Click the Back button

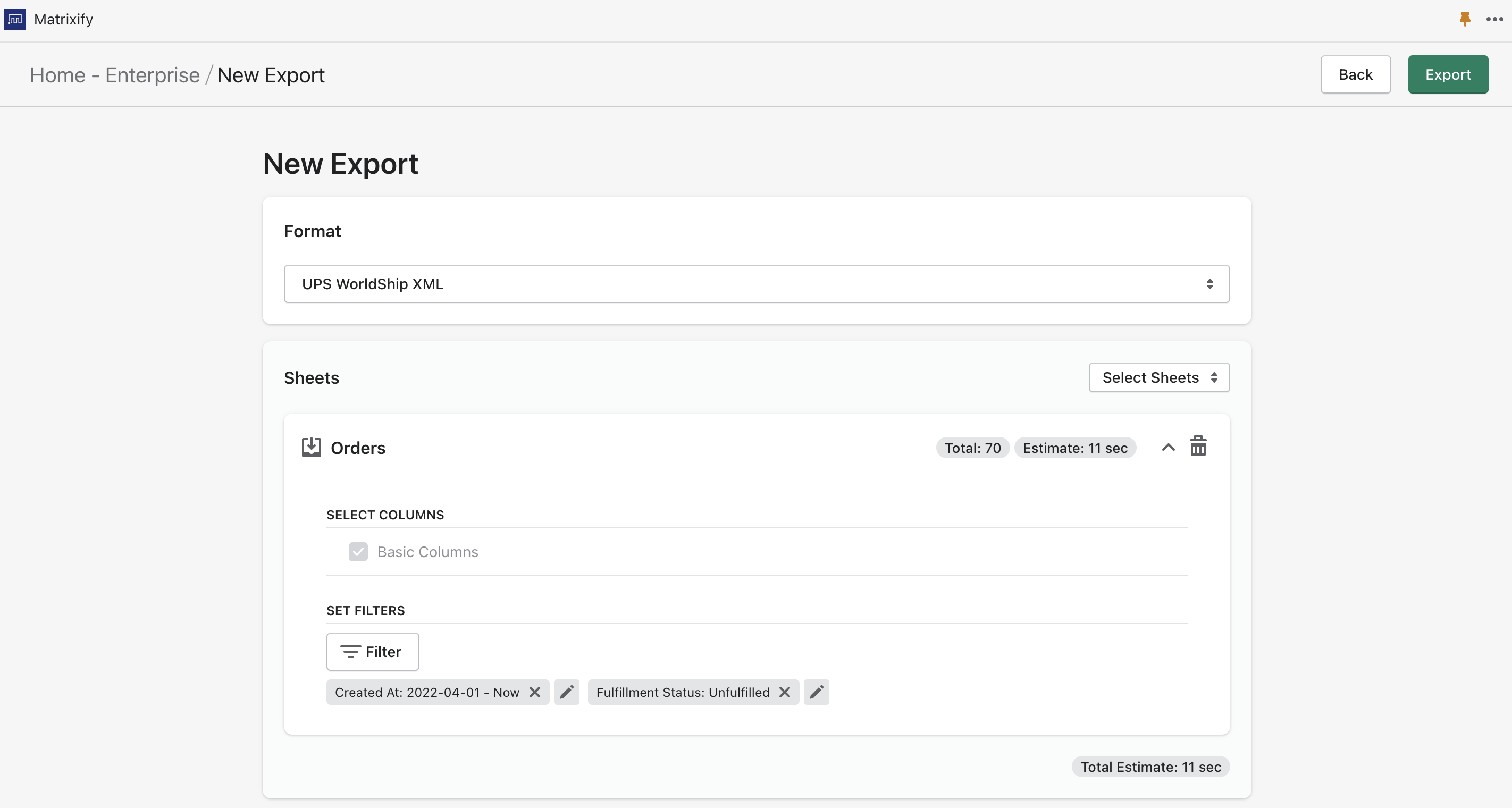coord(1355,74)
